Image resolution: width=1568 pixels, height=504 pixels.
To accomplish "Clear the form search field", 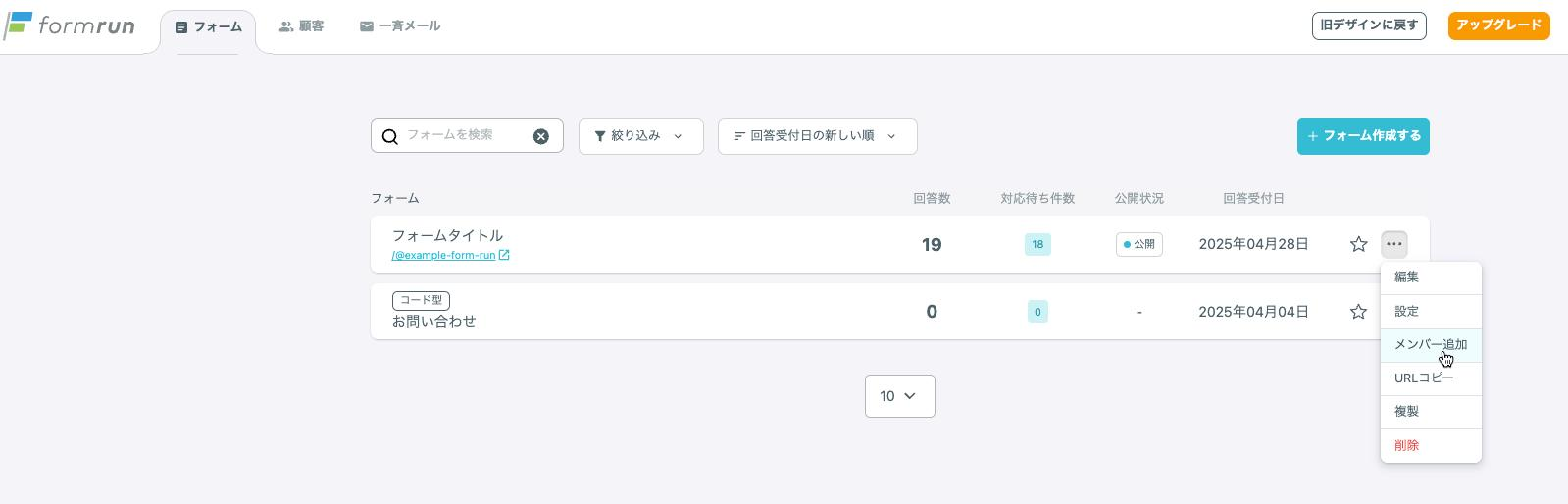I will [541, 136].
